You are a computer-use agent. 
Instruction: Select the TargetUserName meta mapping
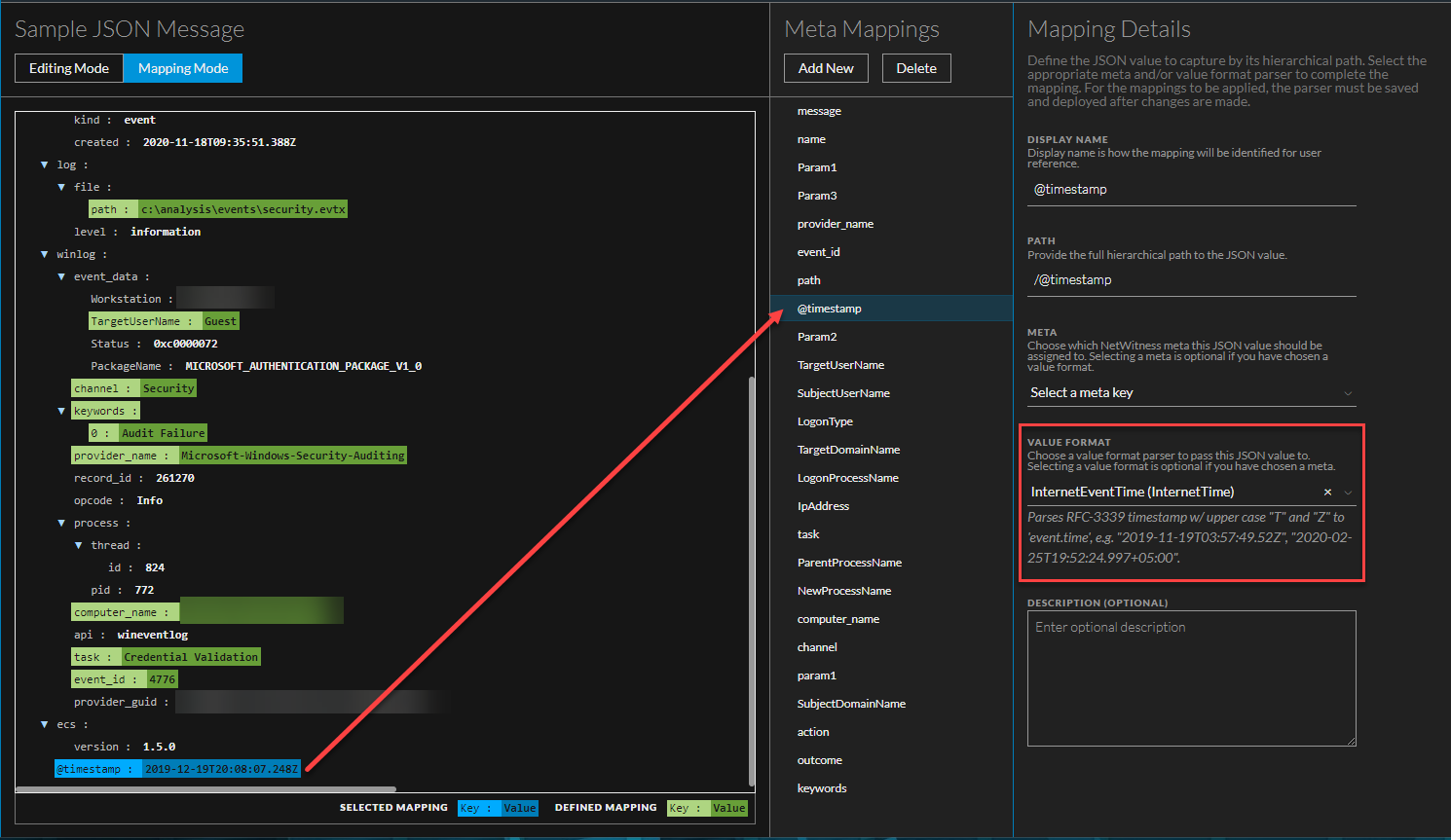[x=840, y=365]
